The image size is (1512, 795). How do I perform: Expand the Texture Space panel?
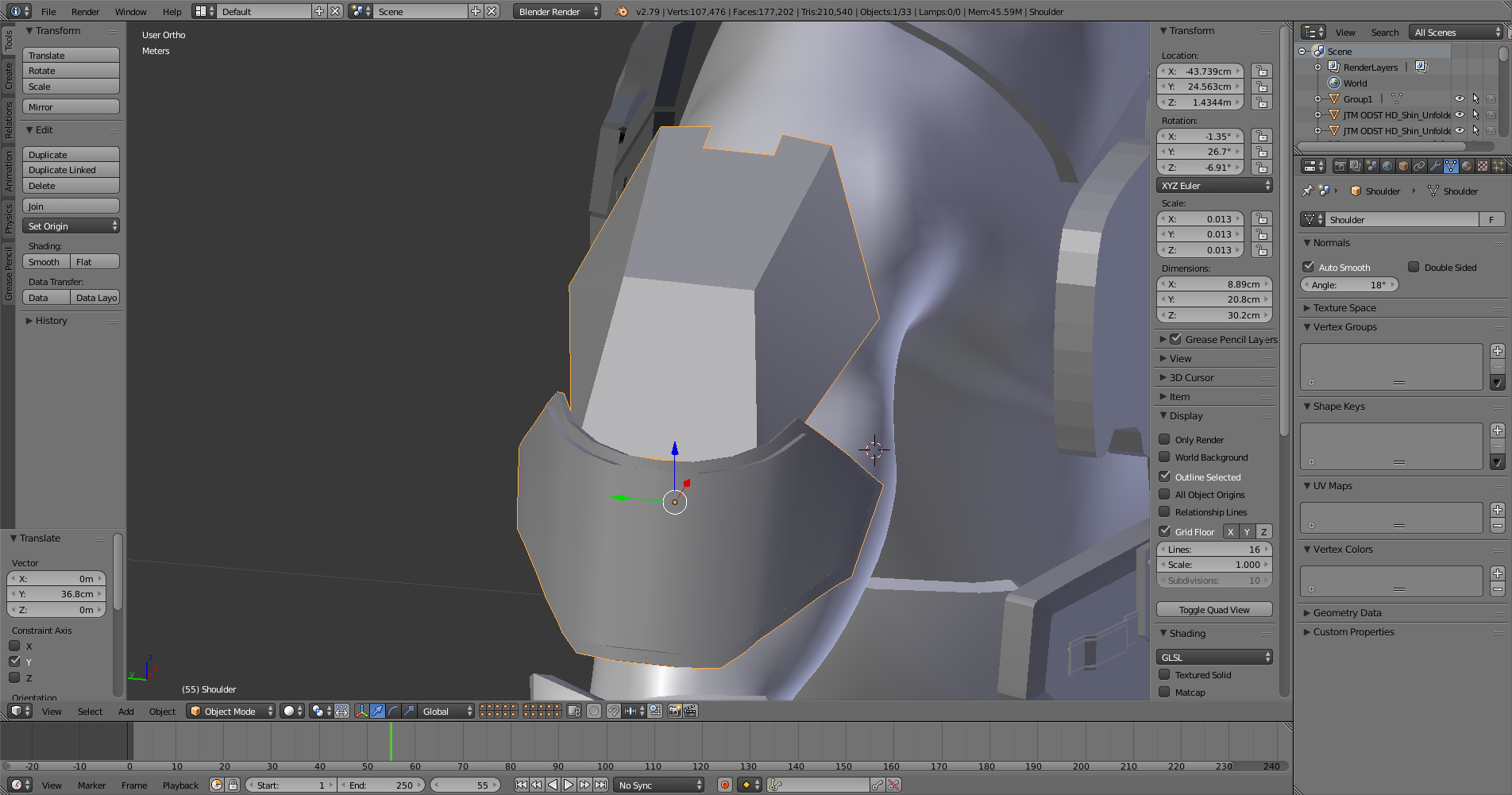1344,307
